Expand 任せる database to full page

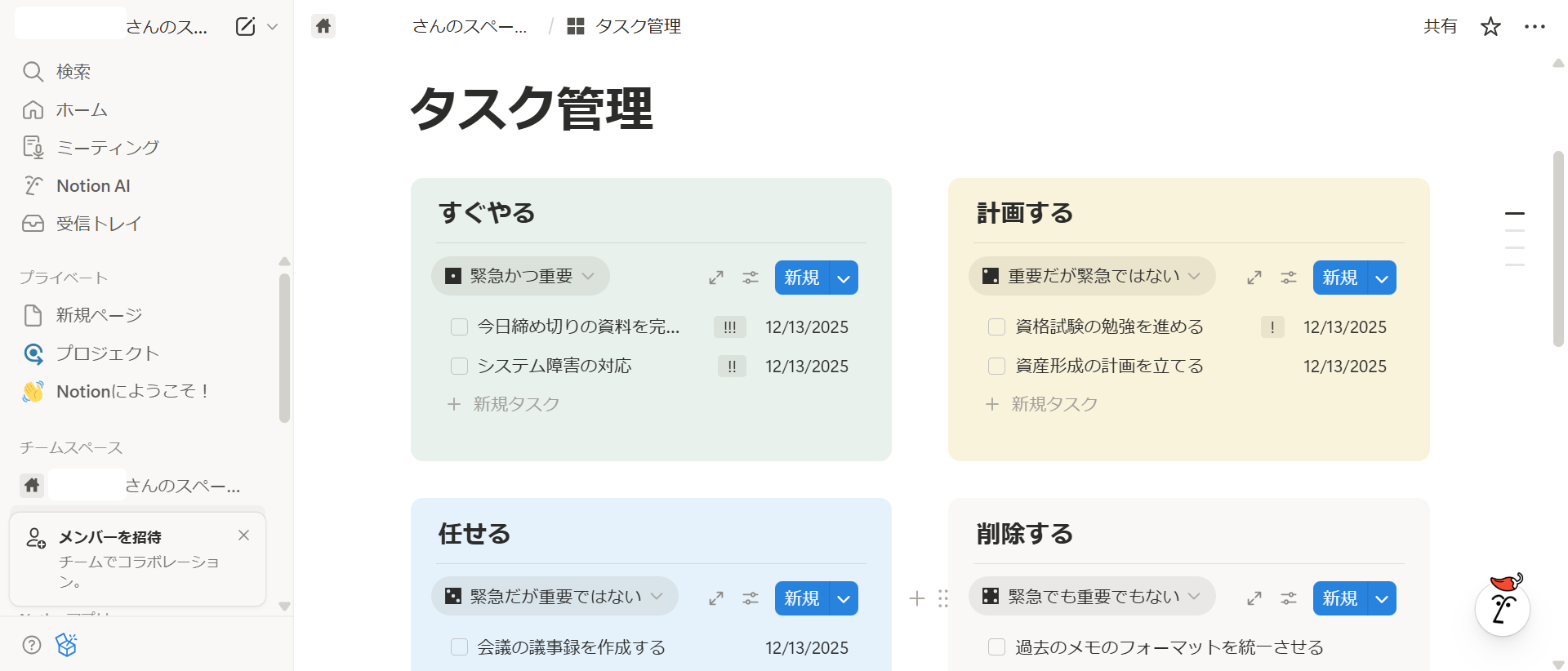716,598
